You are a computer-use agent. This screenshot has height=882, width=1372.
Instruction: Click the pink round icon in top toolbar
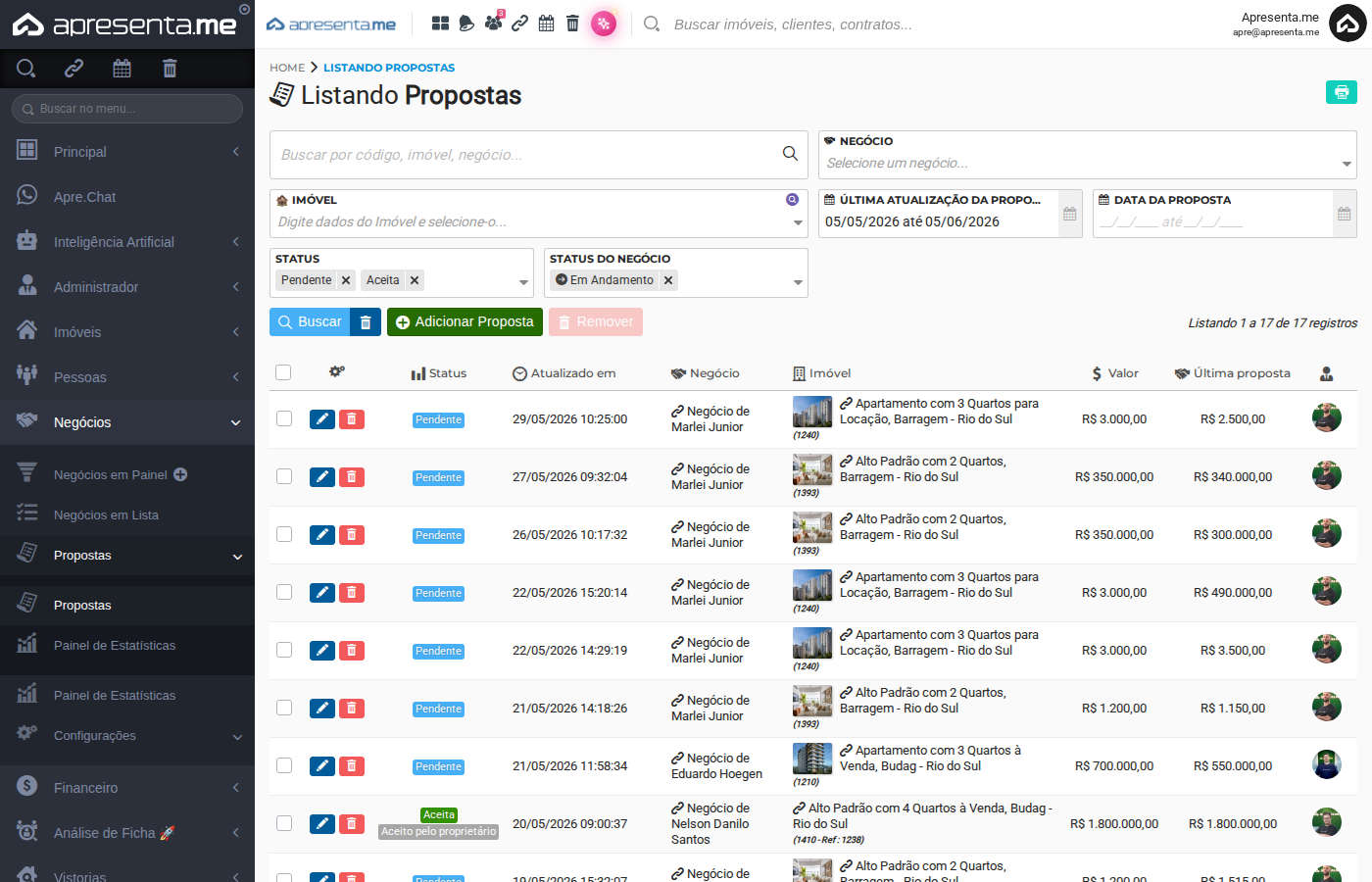click(x=604, y=24)
